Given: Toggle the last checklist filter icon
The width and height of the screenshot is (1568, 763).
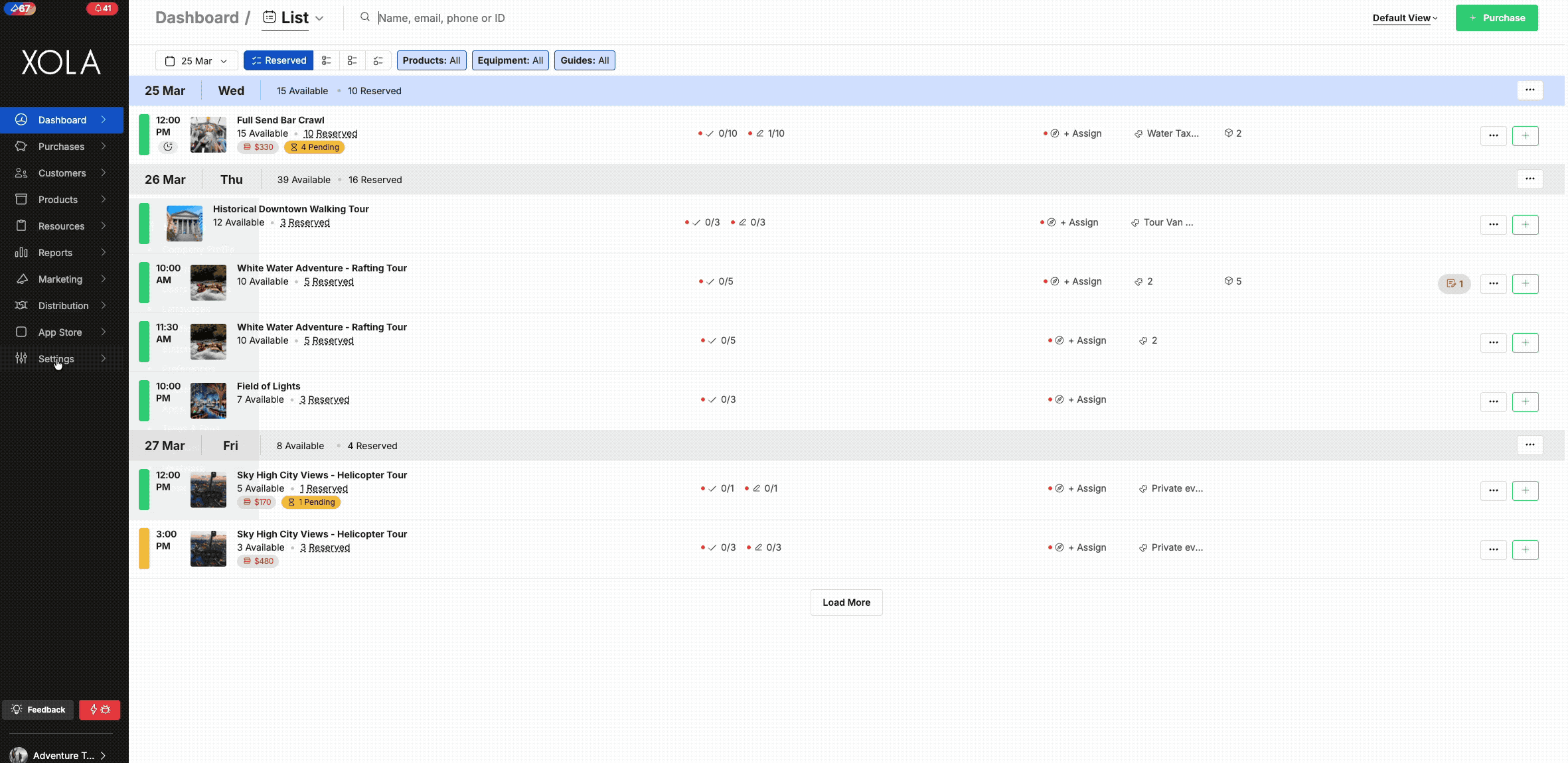Looking at the screenshot, I should point(378,60).
